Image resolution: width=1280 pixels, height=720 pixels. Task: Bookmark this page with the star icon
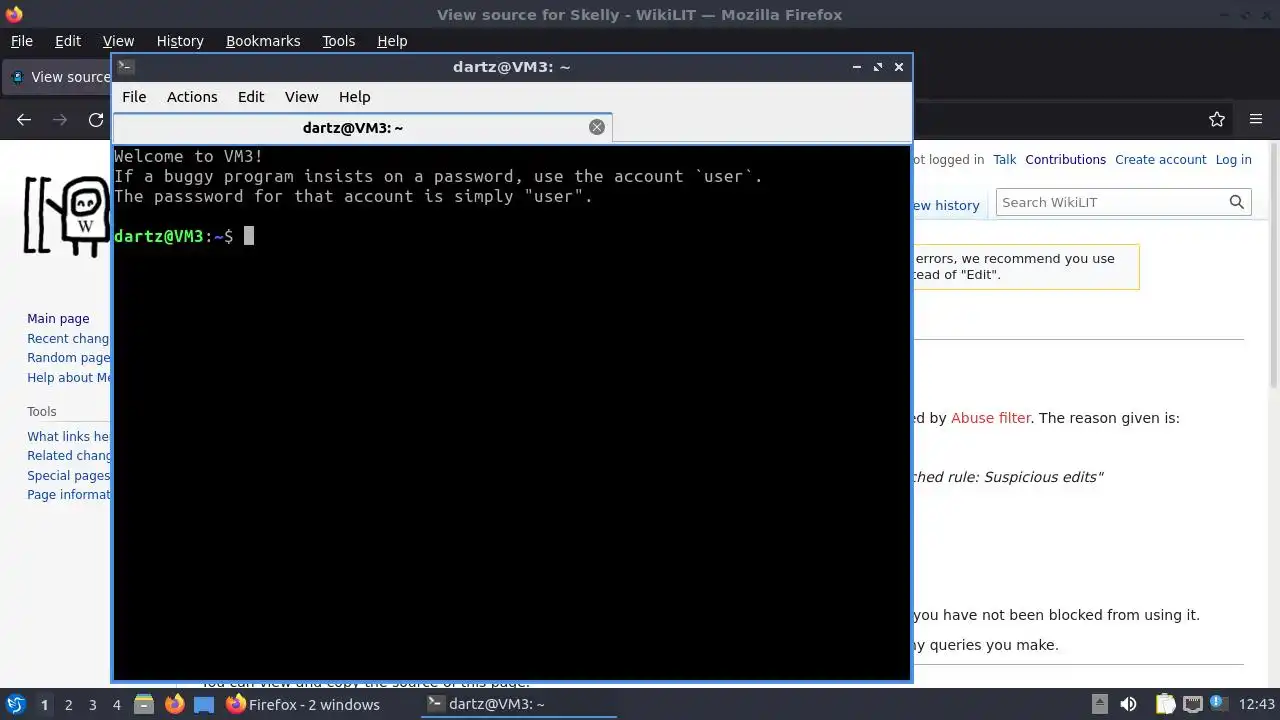(1217, 120)
